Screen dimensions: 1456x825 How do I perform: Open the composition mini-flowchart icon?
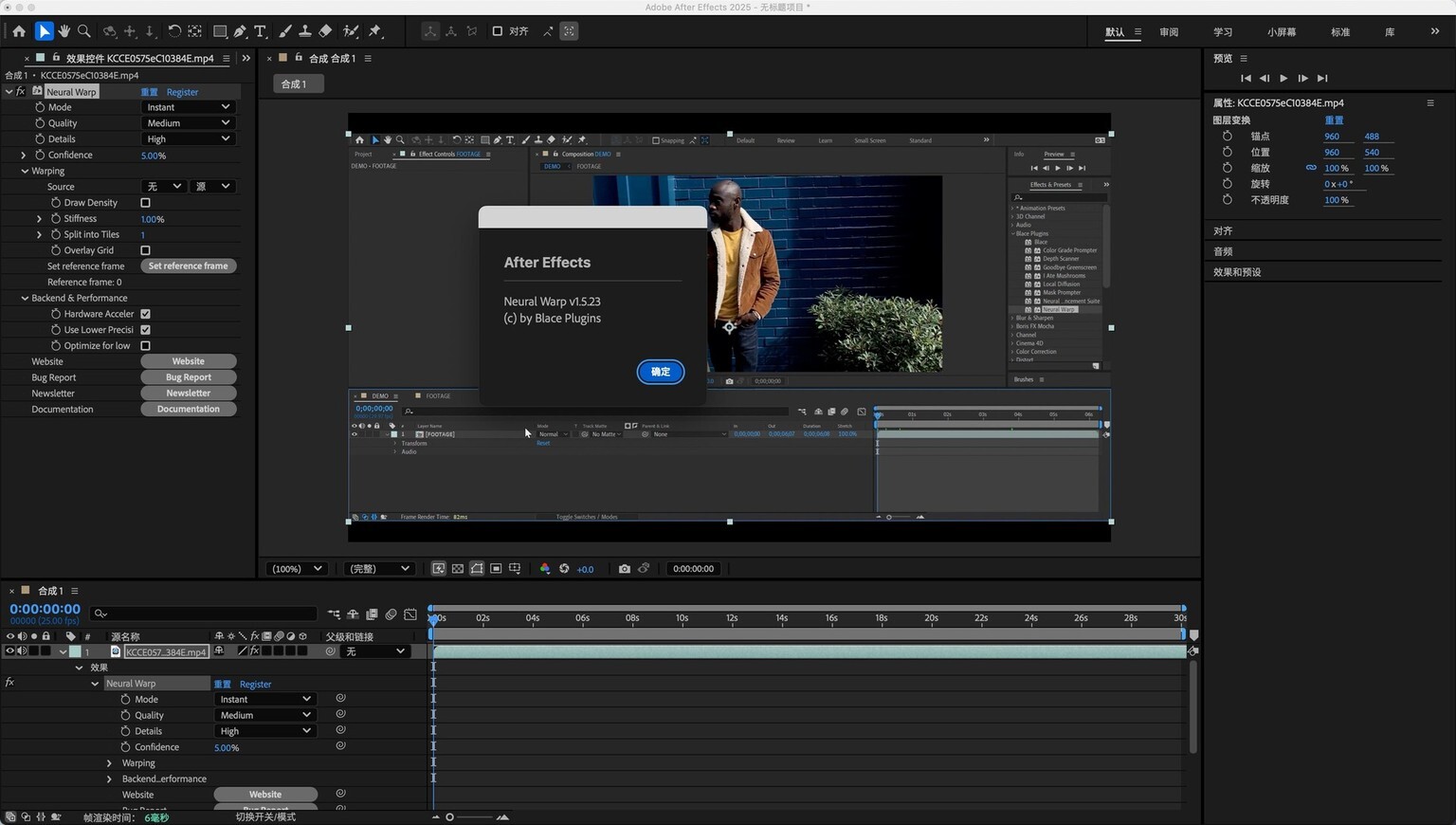(x=334, y=614)
